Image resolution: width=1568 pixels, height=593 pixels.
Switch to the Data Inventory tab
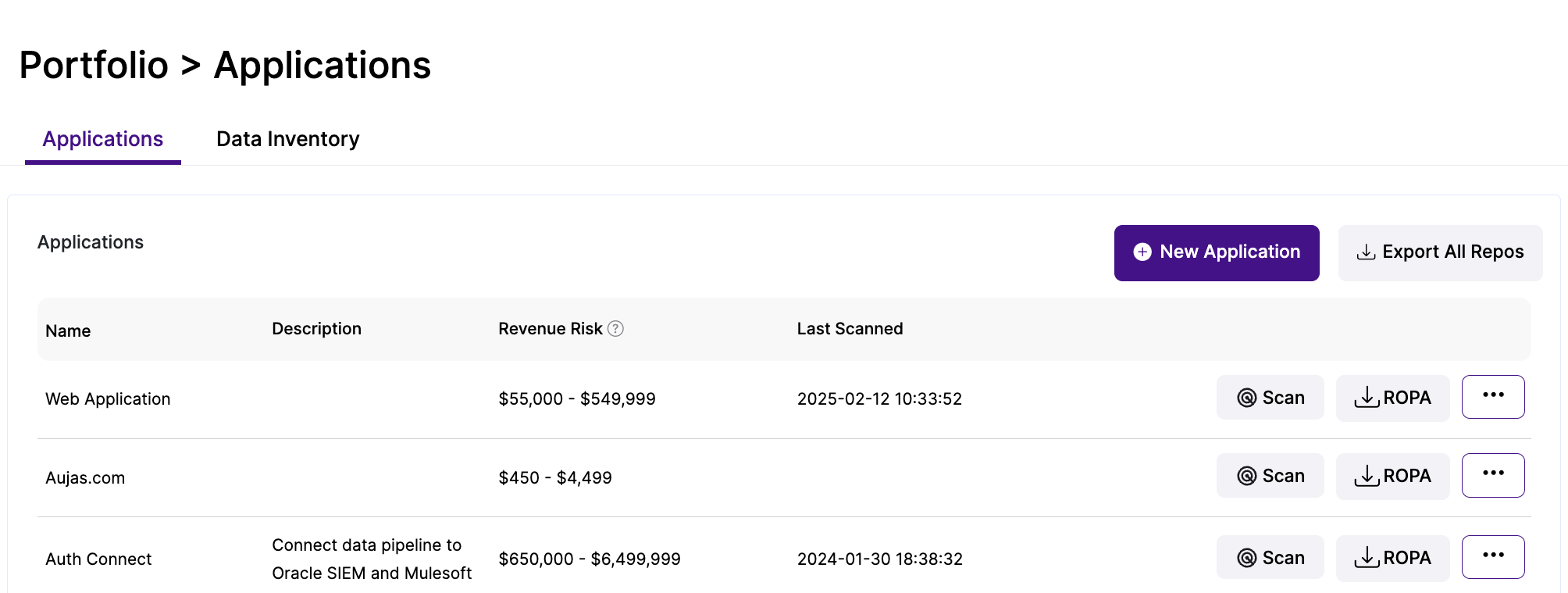(x=288, y=139)
